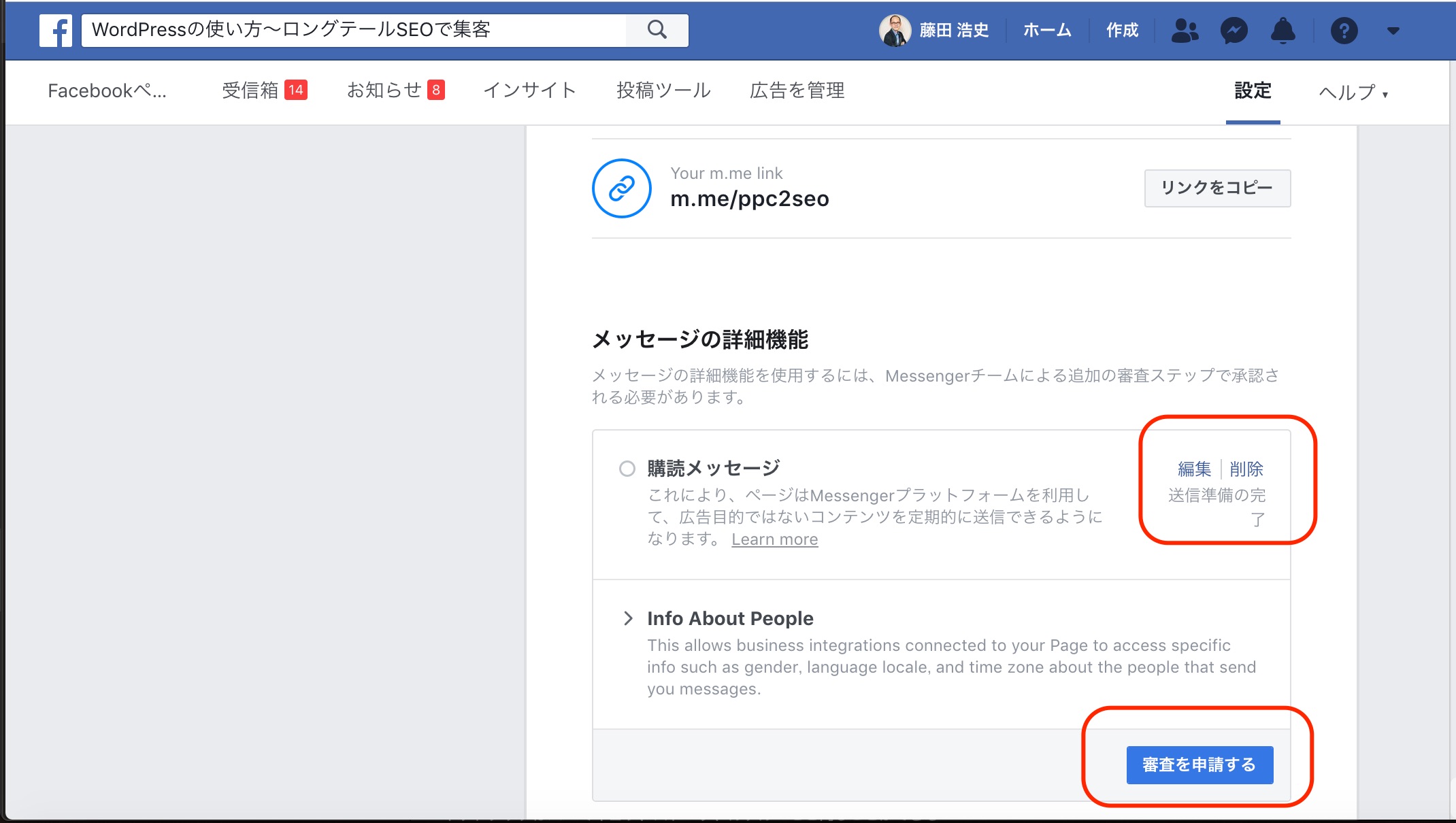Viewport: 1456px width, 823px height.
Task: Click the 藤田 浩史 profile name
Action: [x=954, y=31]
